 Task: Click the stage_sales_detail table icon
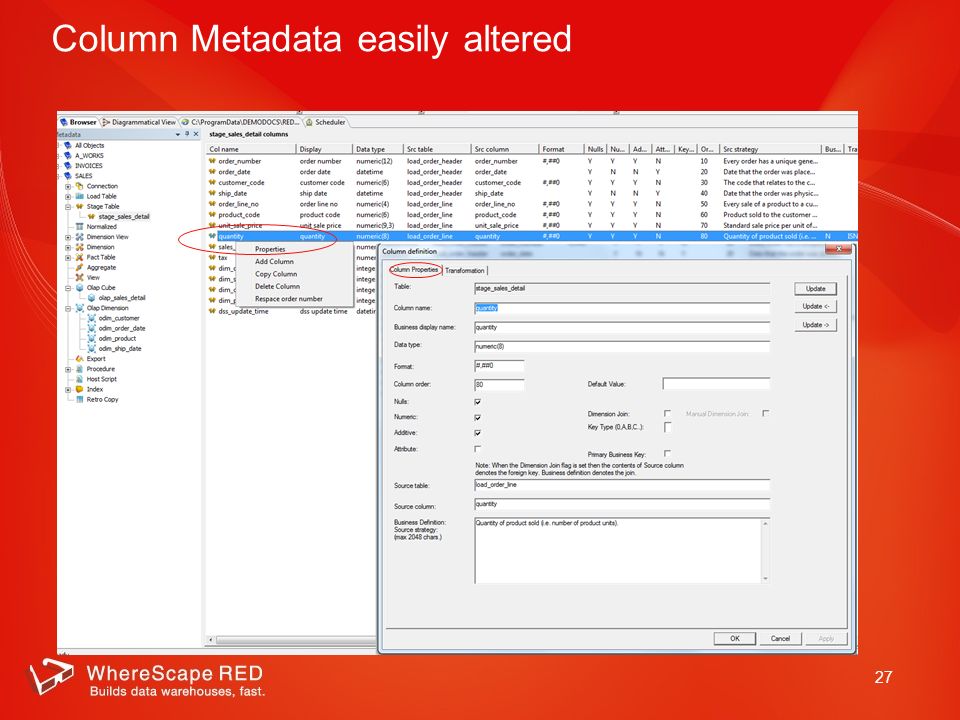pos(91,216)
